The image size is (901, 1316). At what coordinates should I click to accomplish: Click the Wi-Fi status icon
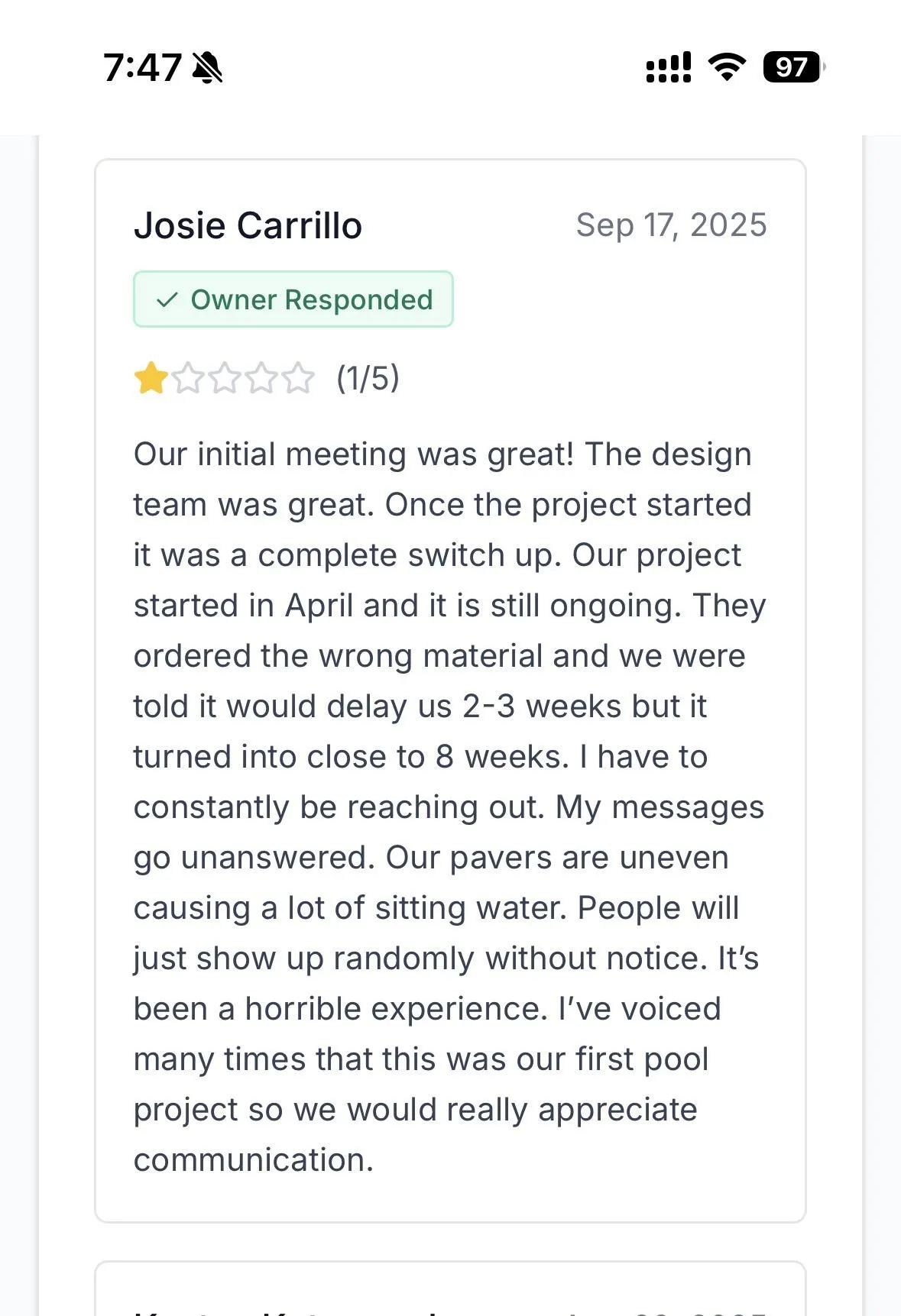[727, 67]
